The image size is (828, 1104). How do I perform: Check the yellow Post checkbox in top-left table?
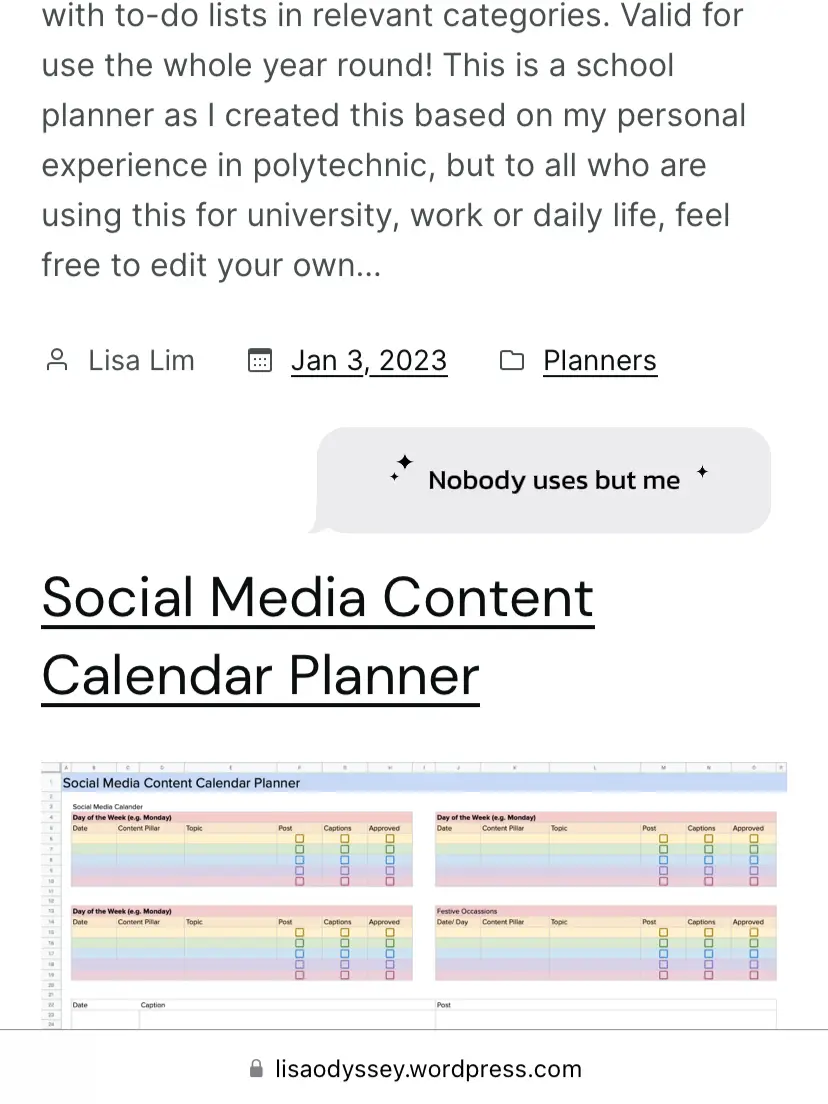coord(299,839)
